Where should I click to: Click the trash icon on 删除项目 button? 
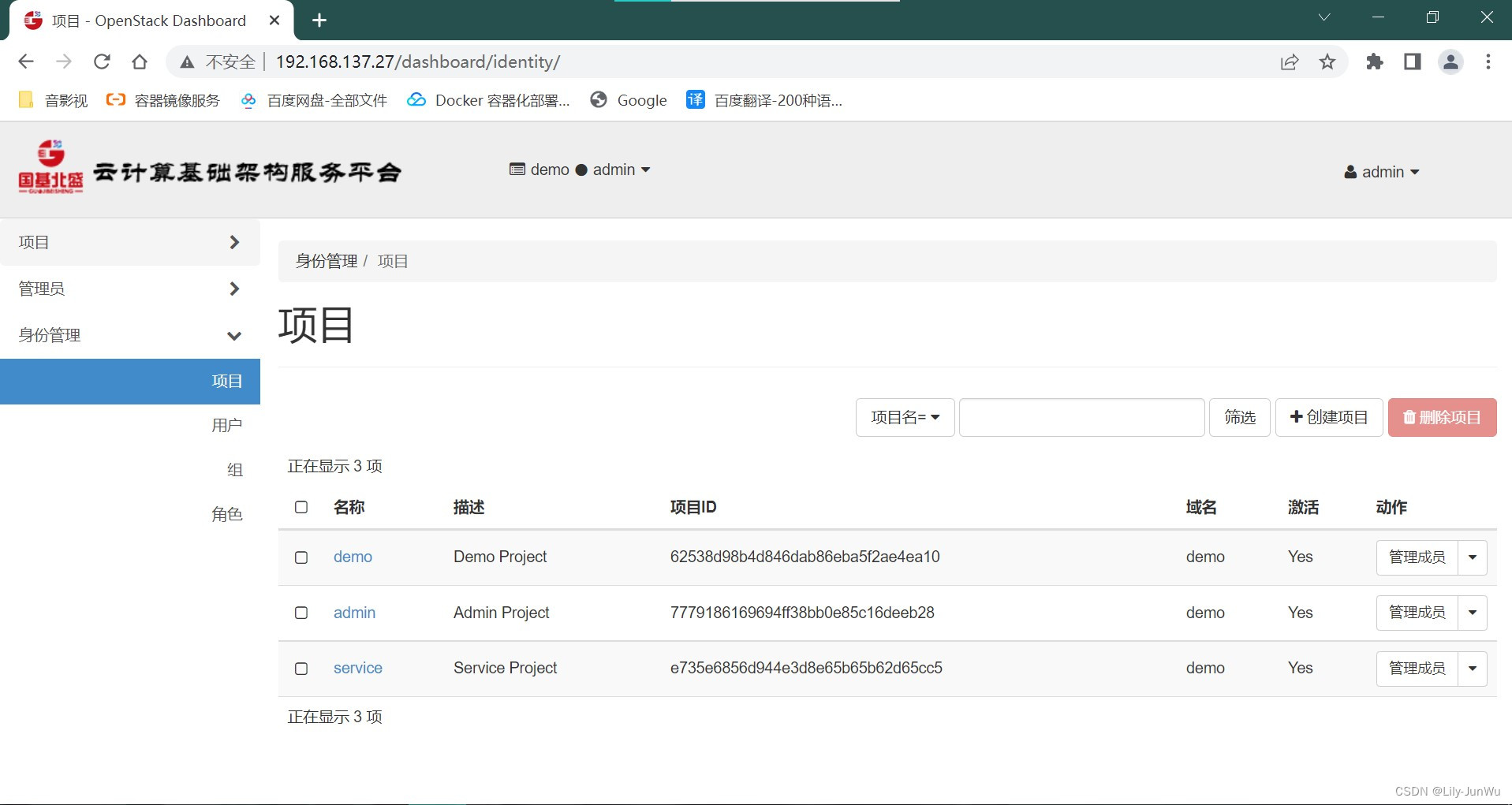[1410, 417]
